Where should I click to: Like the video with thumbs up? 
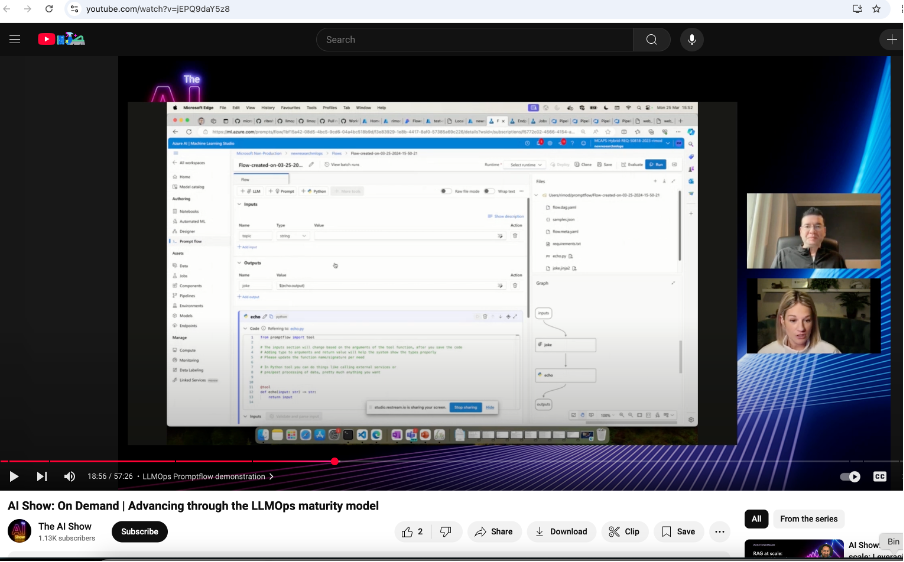click(x=411, y=531)
